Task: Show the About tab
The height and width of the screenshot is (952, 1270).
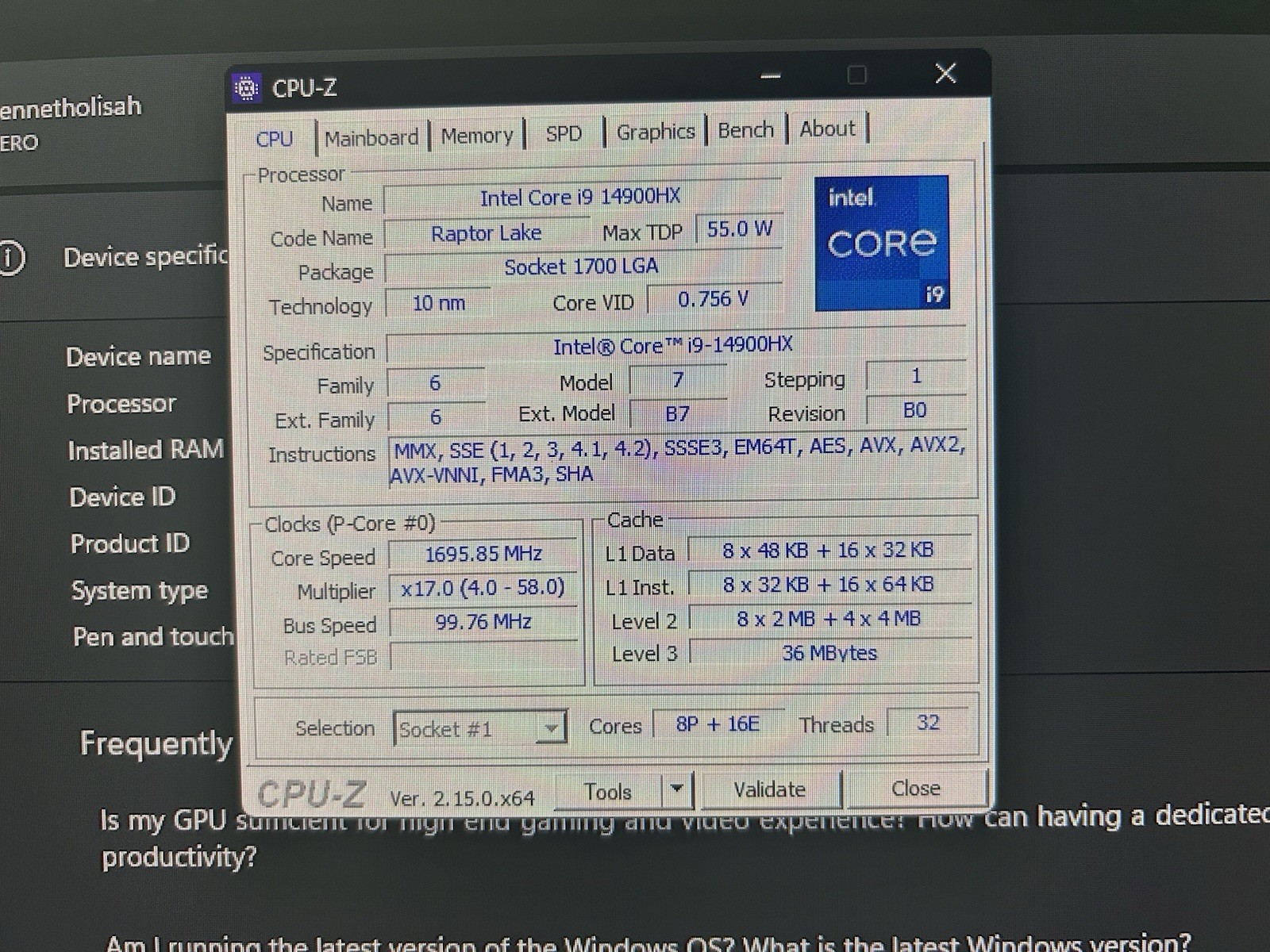Action: pyautogui.click(x=827, y=129)
